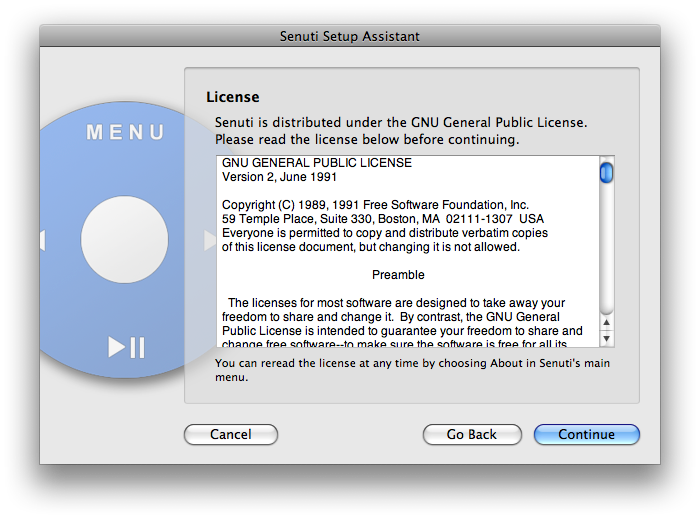This screenshot has height=519, width=700.
Task: Click the next-track arrow on the wheel
Action: 209,240
